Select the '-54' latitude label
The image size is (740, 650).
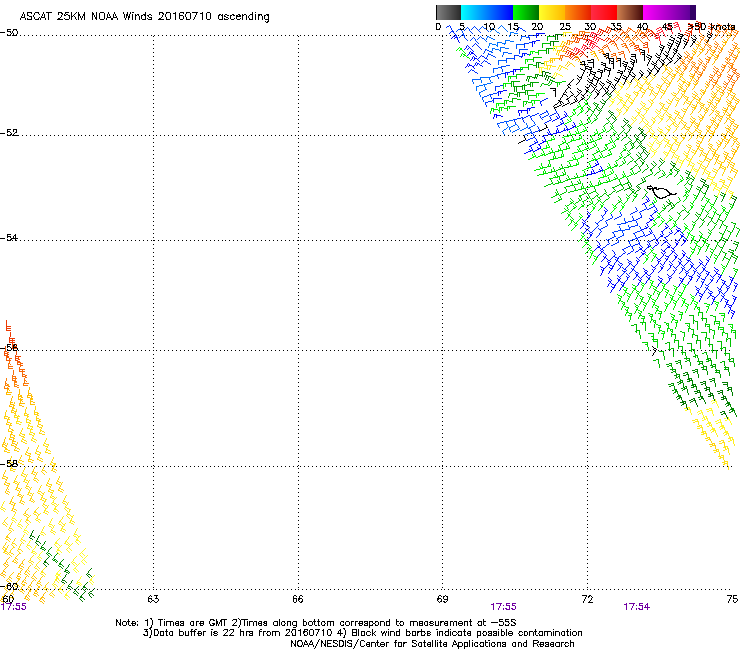point(9,237)
